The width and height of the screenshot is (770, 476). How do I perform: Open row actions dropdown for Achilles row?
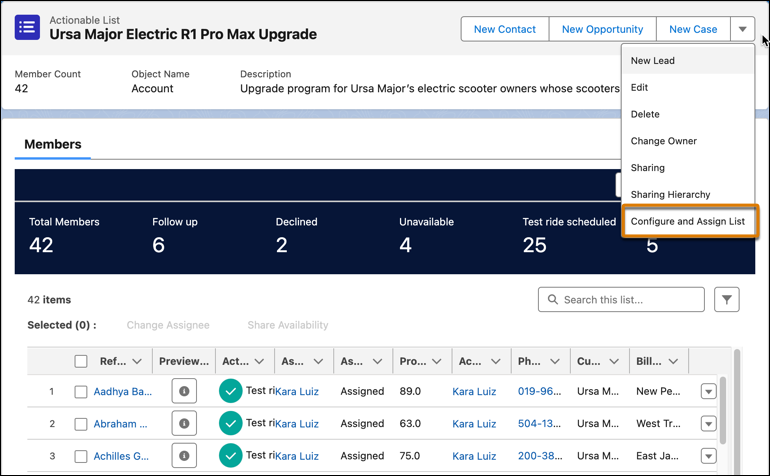tap(708, 456)
